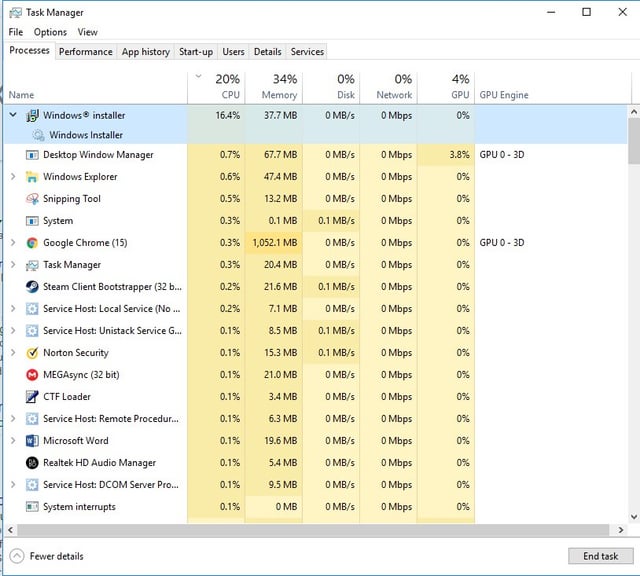Sort by the GPU column header
The image size is (640, 576).
pyautogui.click(x=446, y=88)
